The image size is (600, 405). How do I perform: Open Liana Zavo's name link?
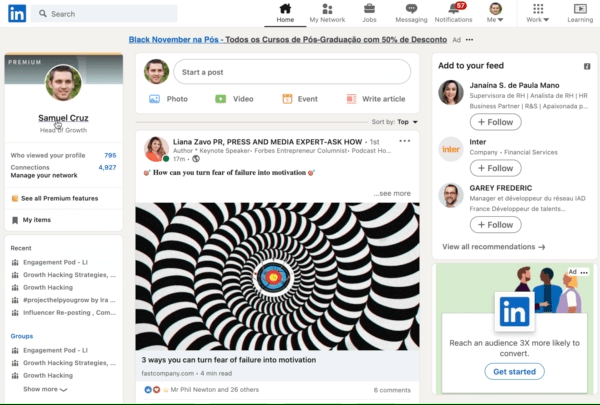(x=267, y=142)
